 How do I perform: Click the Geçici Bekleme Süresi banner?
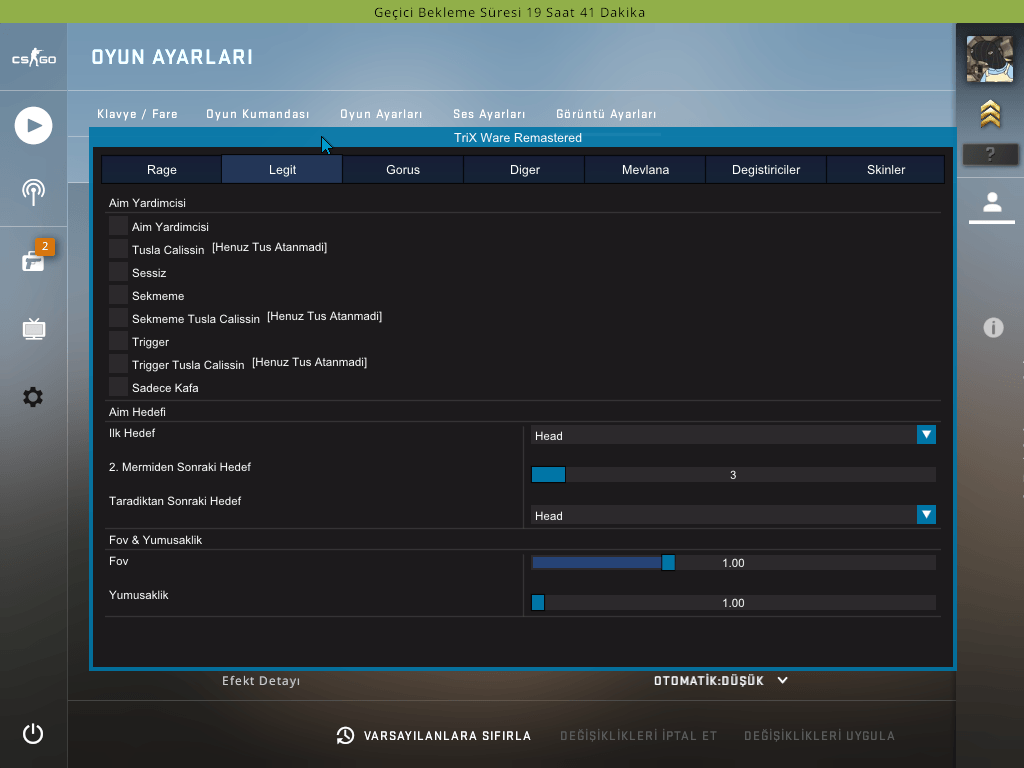point(510,12)
